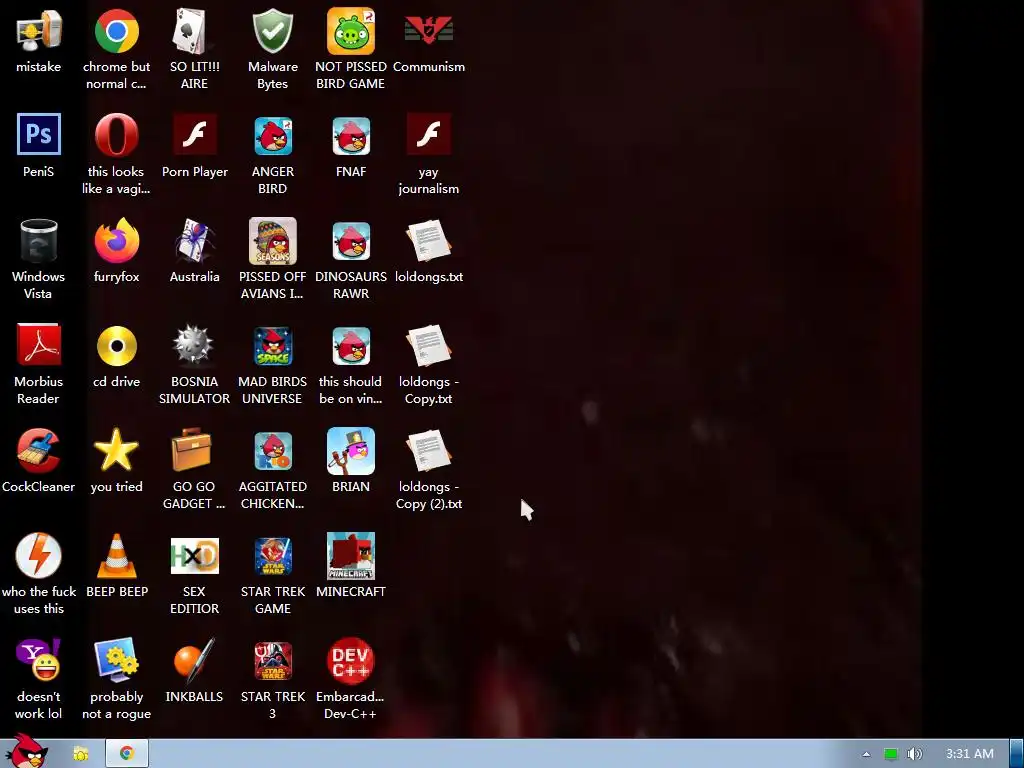Select the loldongs.txt file
This screenshot has width=1024, height=768.
coord(428,240)
